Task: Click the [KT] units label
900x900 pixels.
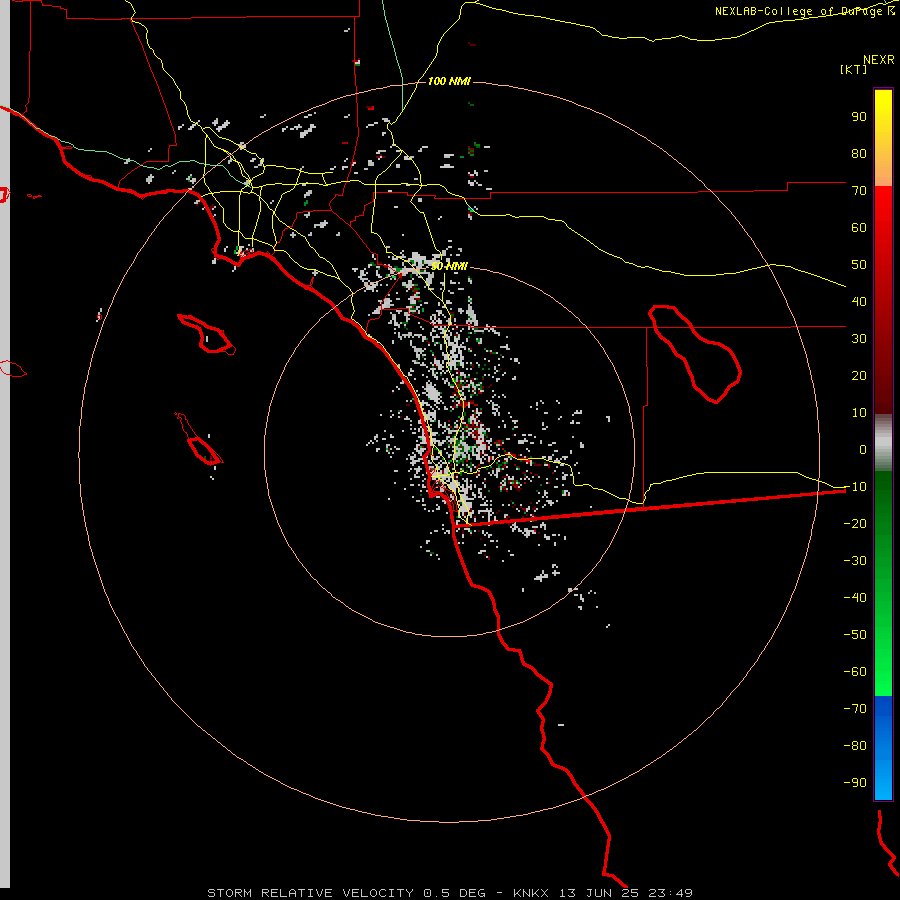Action: click(x=854, y=69)
